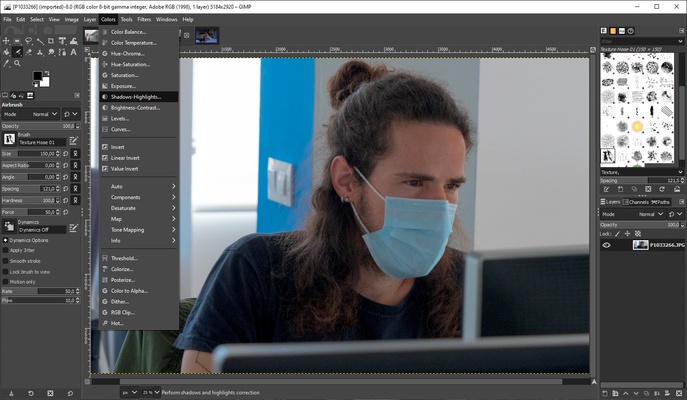Select the Move tool in toolbox
This screenshot has width=687, height=400.
[x=6, y=41]
